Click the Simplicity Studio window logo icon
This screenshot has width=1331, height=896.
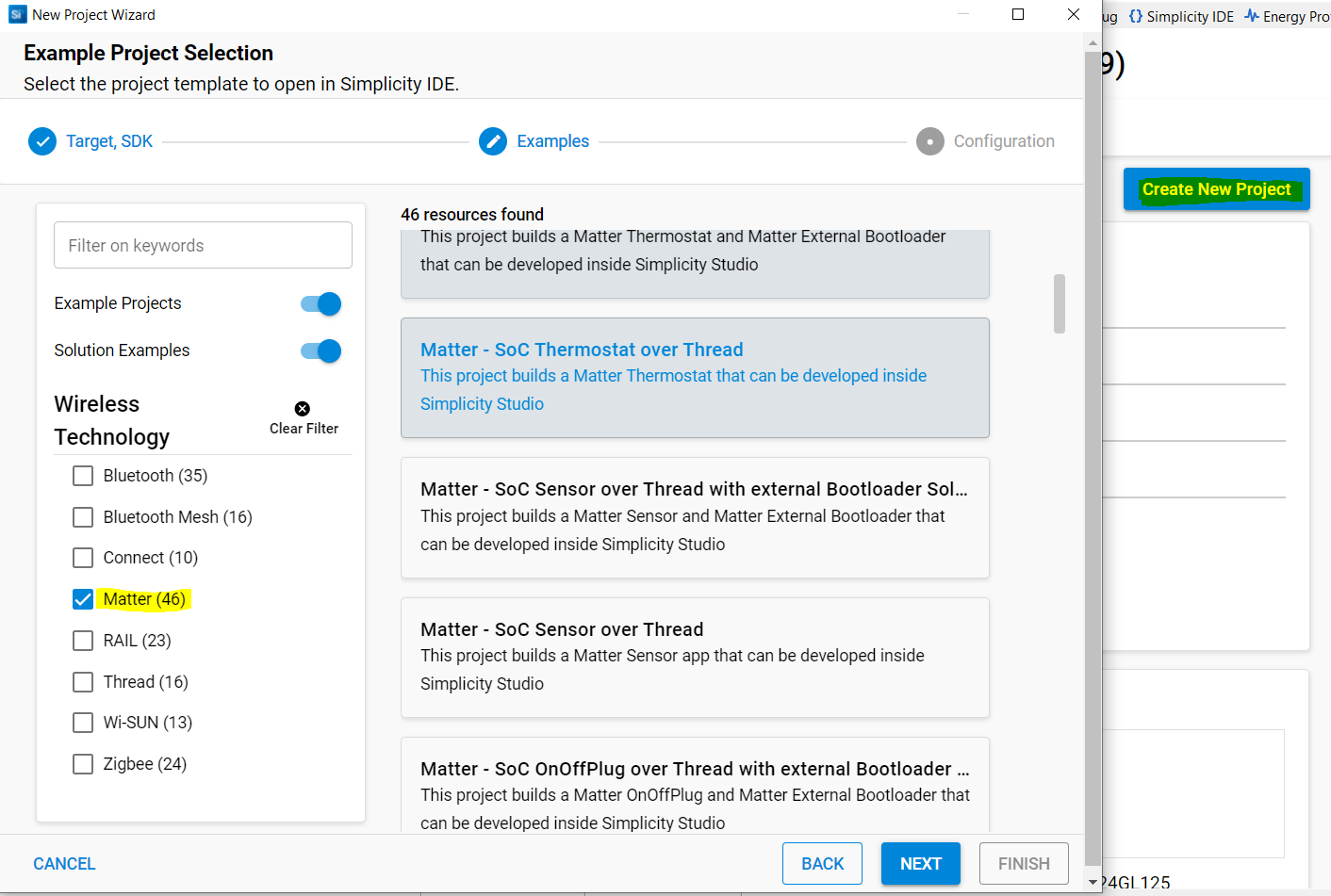click(16, 14)
